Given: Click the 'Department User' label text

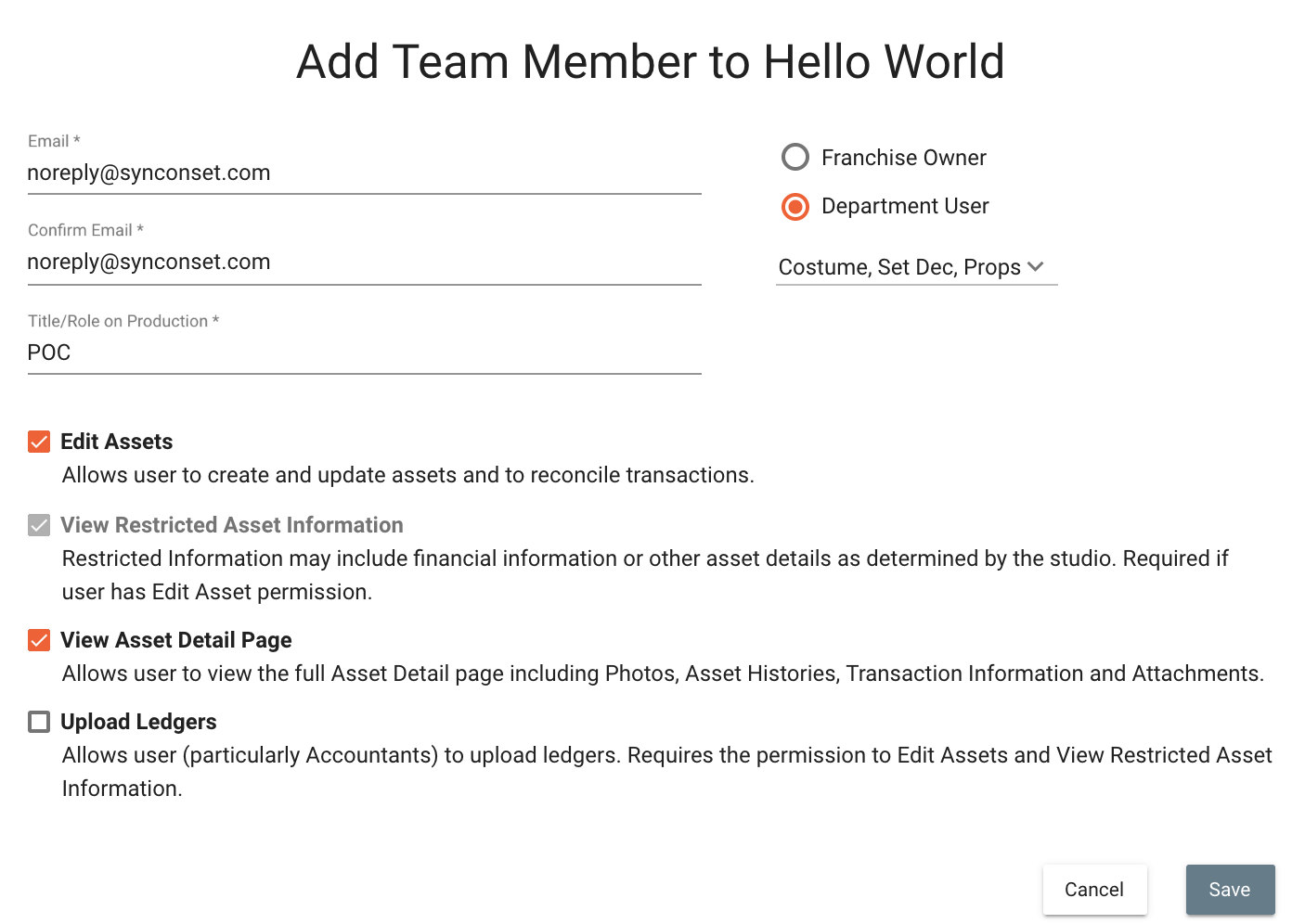Looking at the screenshot, I should [x=905, y=206].
